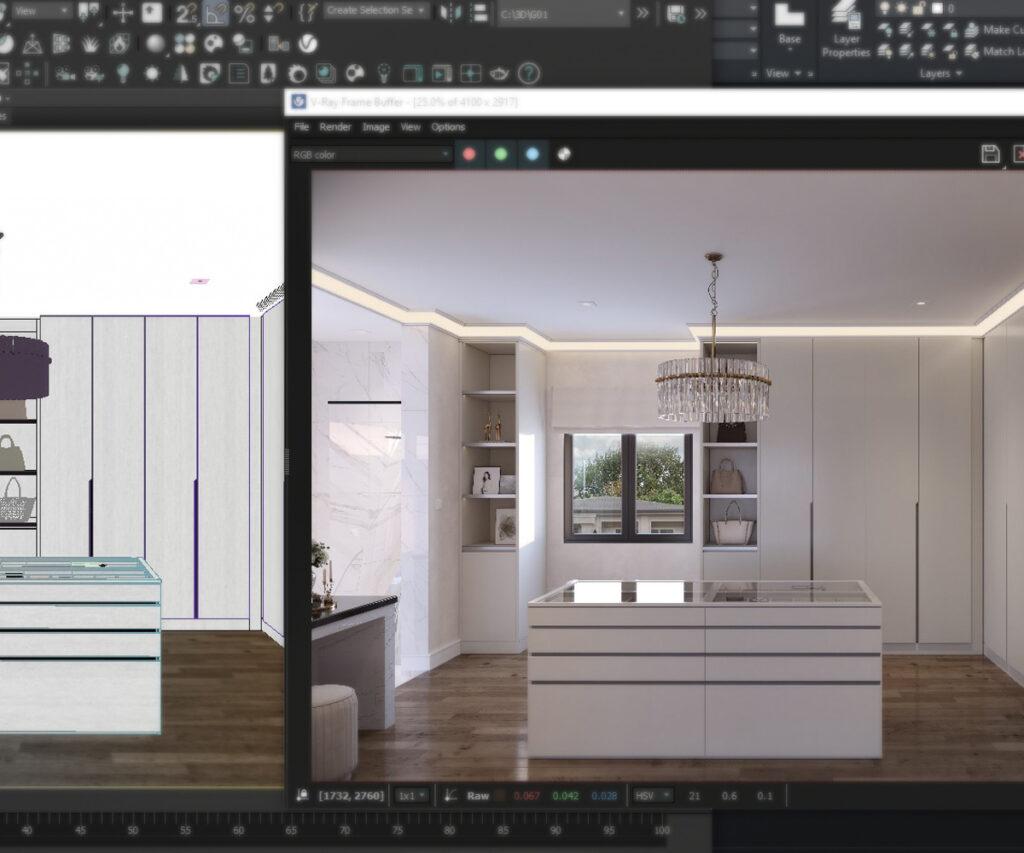This screenshot has width=1024, height=853.
Task: Click the Select and Move tool
Action: click(x=122, y=13)
